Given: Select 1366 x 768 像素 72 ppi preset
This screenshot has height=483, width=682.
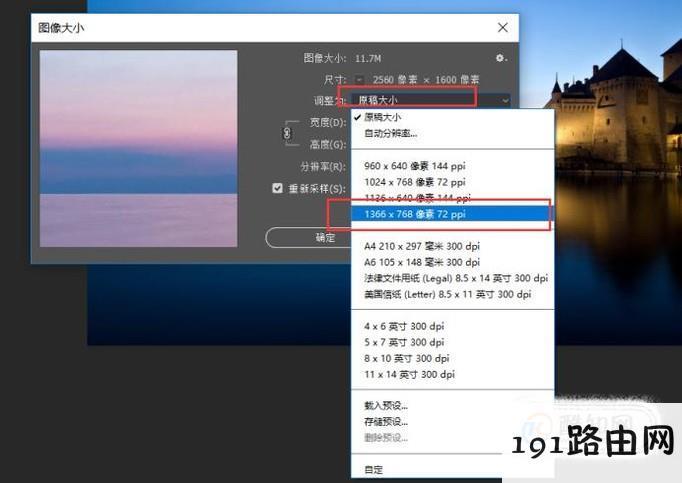Looking at the screenshot, I should (x=452, y=214).
